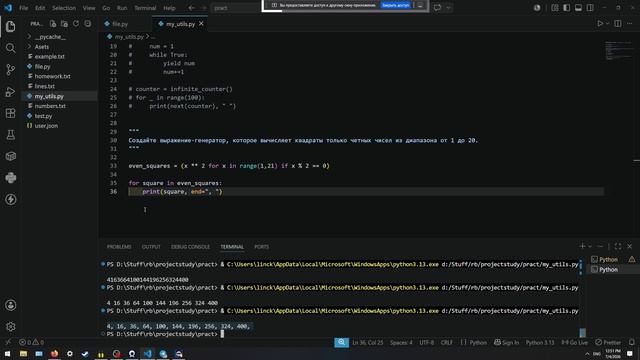Open the Explorer view in activity bar

pyautogui.click(x=11, y=27)
